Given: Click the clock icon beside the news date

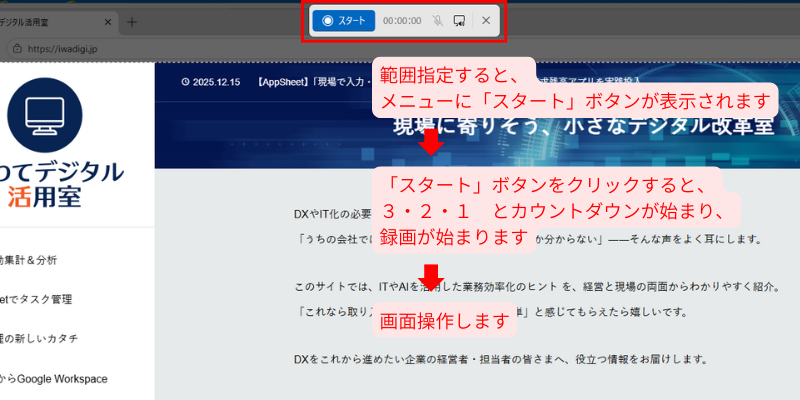Looking at the screenshot, I should tap(185, 82).
